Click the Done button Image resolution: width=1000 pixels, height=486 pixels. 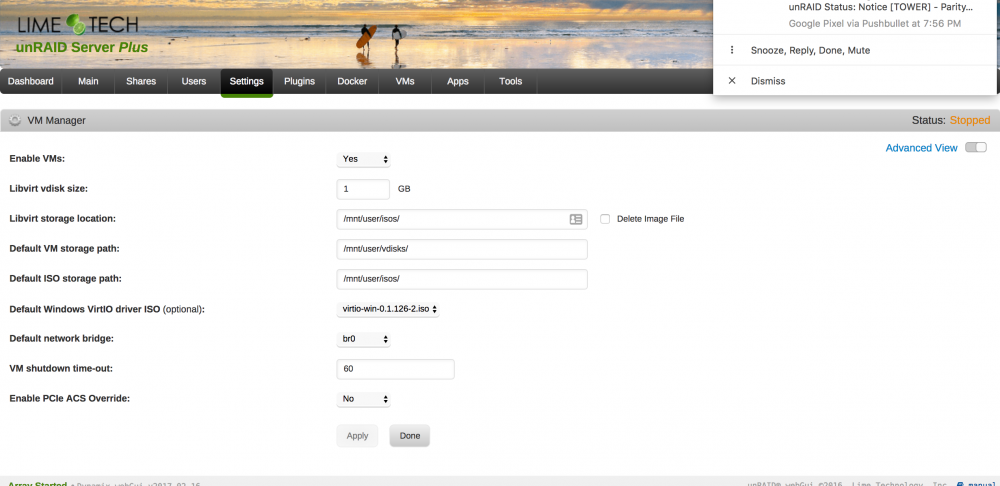coord(410,436)
